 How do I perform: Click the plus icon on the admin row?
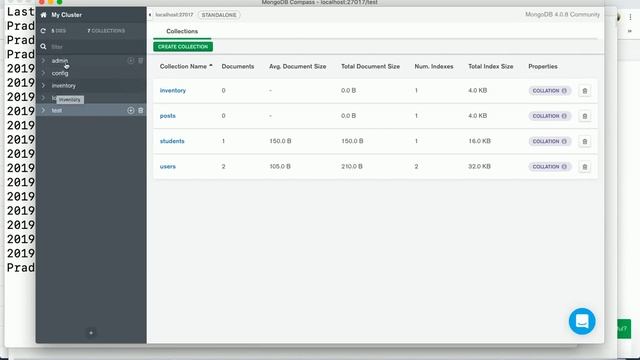131,60
